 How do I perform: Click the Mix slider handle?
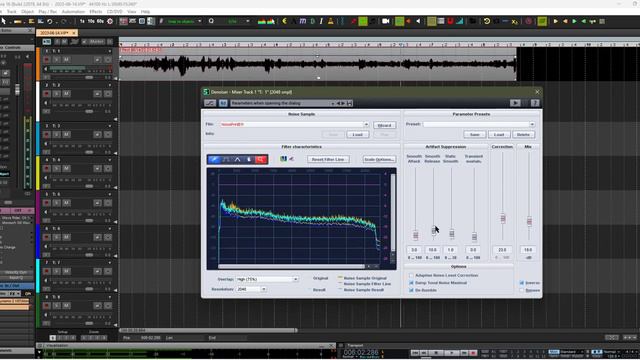529,221
